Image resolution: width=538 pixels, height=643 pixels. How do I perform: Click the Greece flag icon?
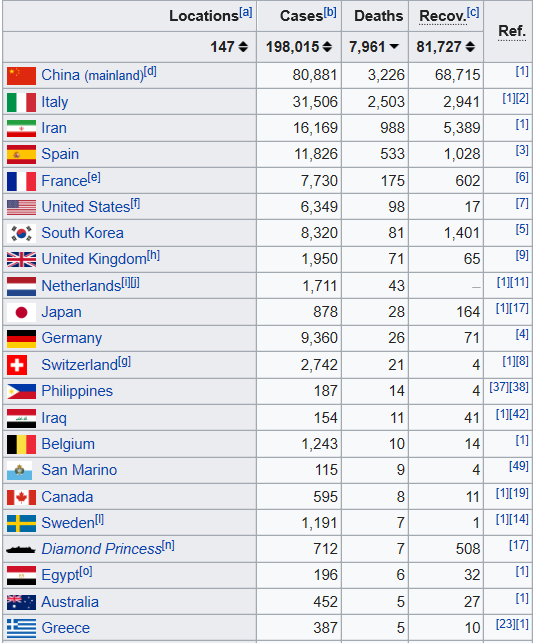tap(21, 629)
